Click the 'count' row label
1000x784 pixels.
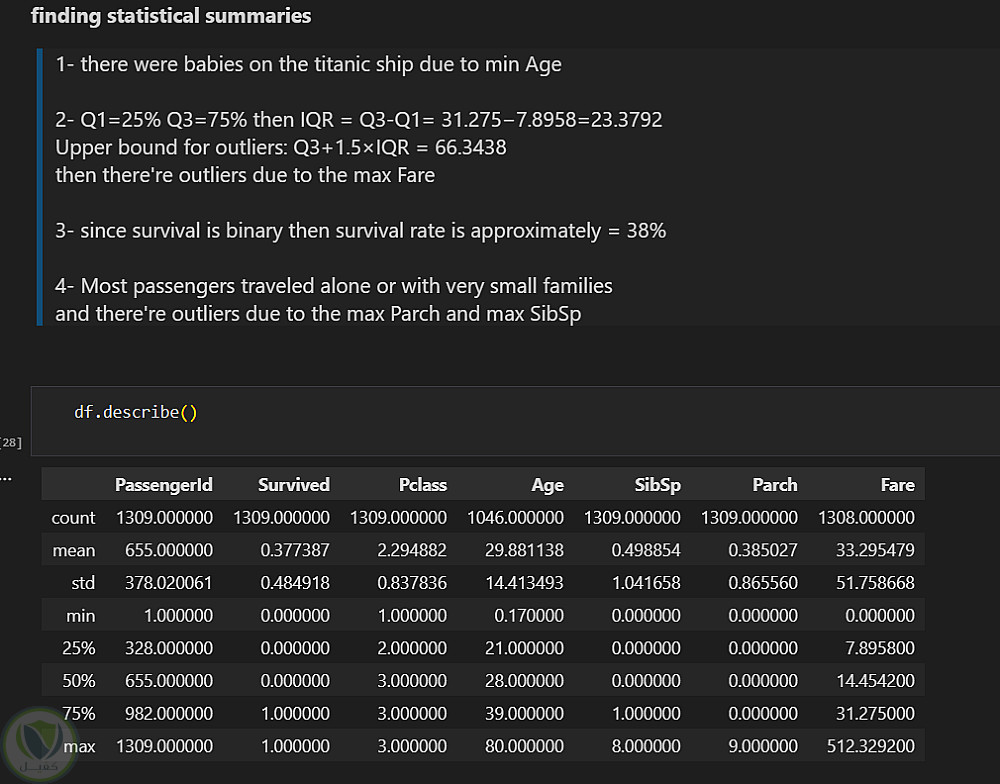point(73,518)
